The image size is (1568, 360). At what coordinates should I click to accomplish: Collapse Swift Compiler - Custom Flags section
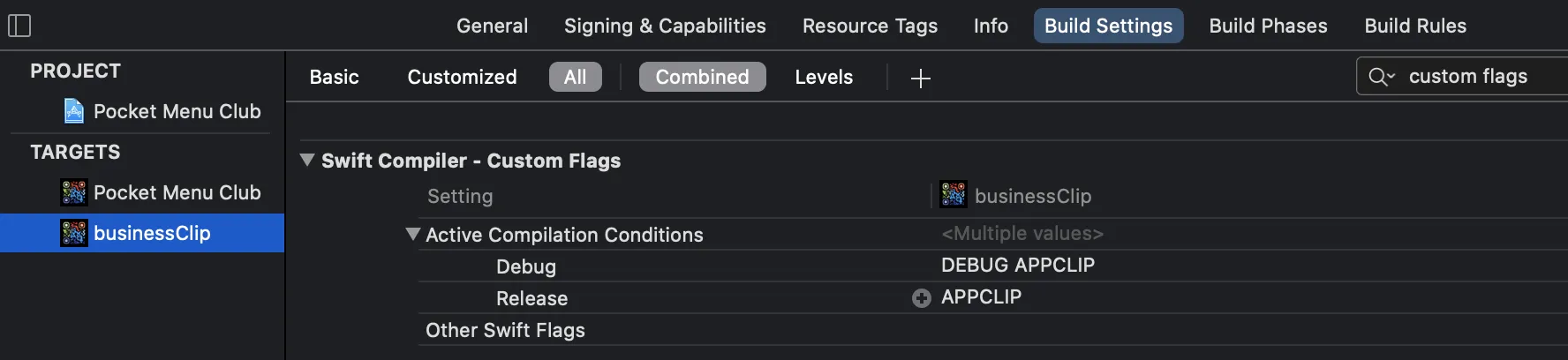[x=307, y=161]
